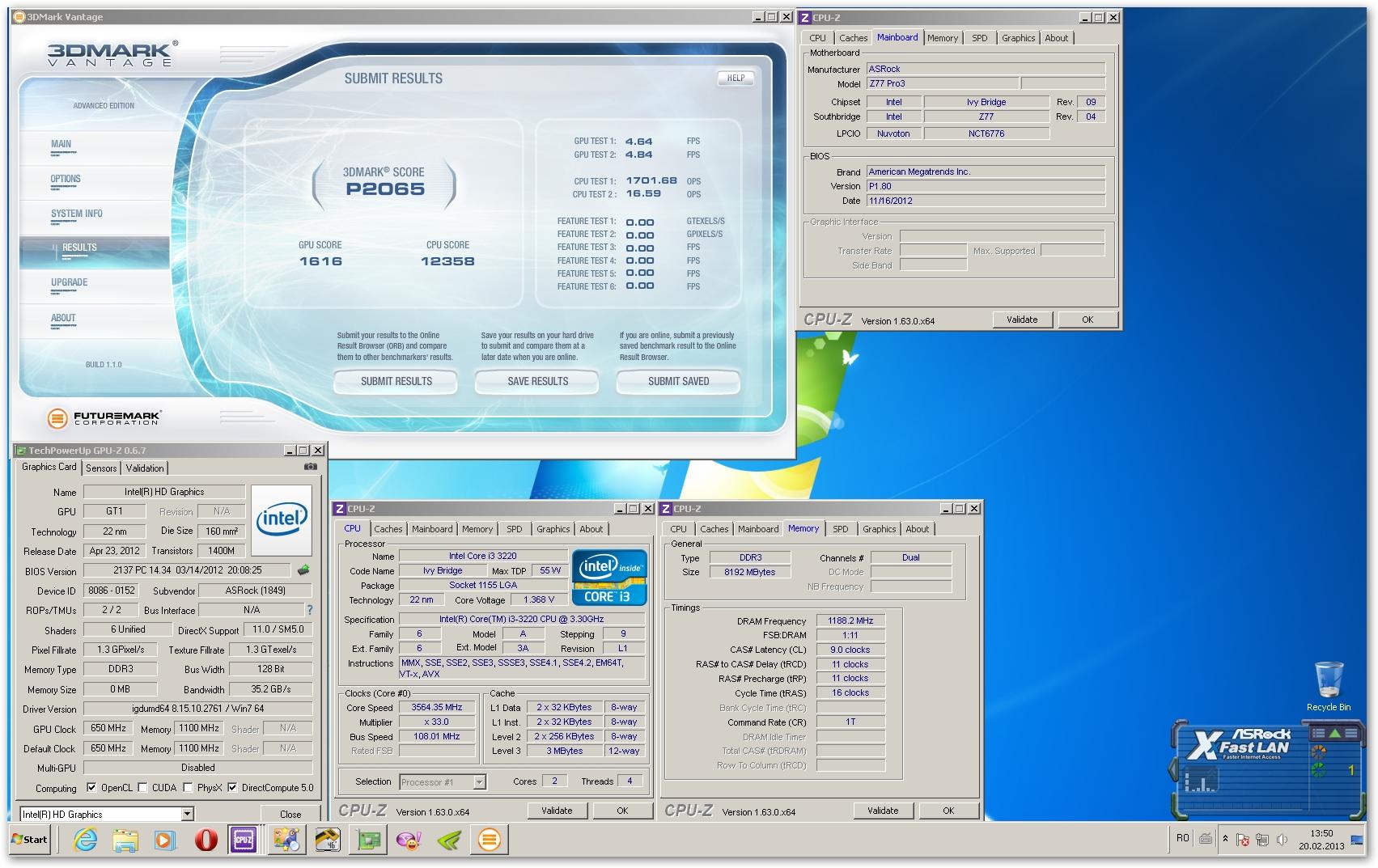Click the Intel logo in GPU-Z
Screen dimensions: 1378x868
282,520
